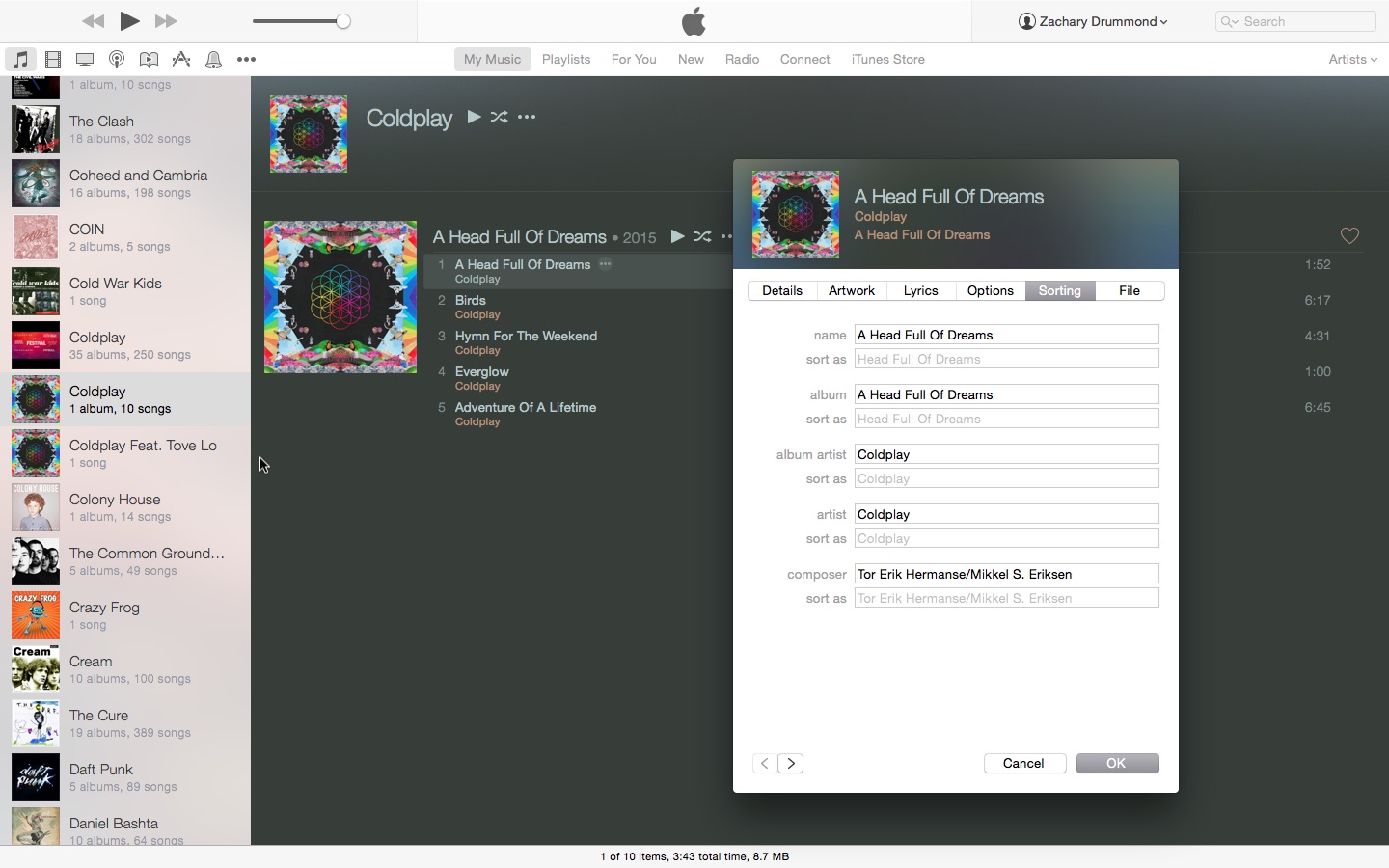
Task: Click the main Play button in toolbar
Action: (130, 20)
